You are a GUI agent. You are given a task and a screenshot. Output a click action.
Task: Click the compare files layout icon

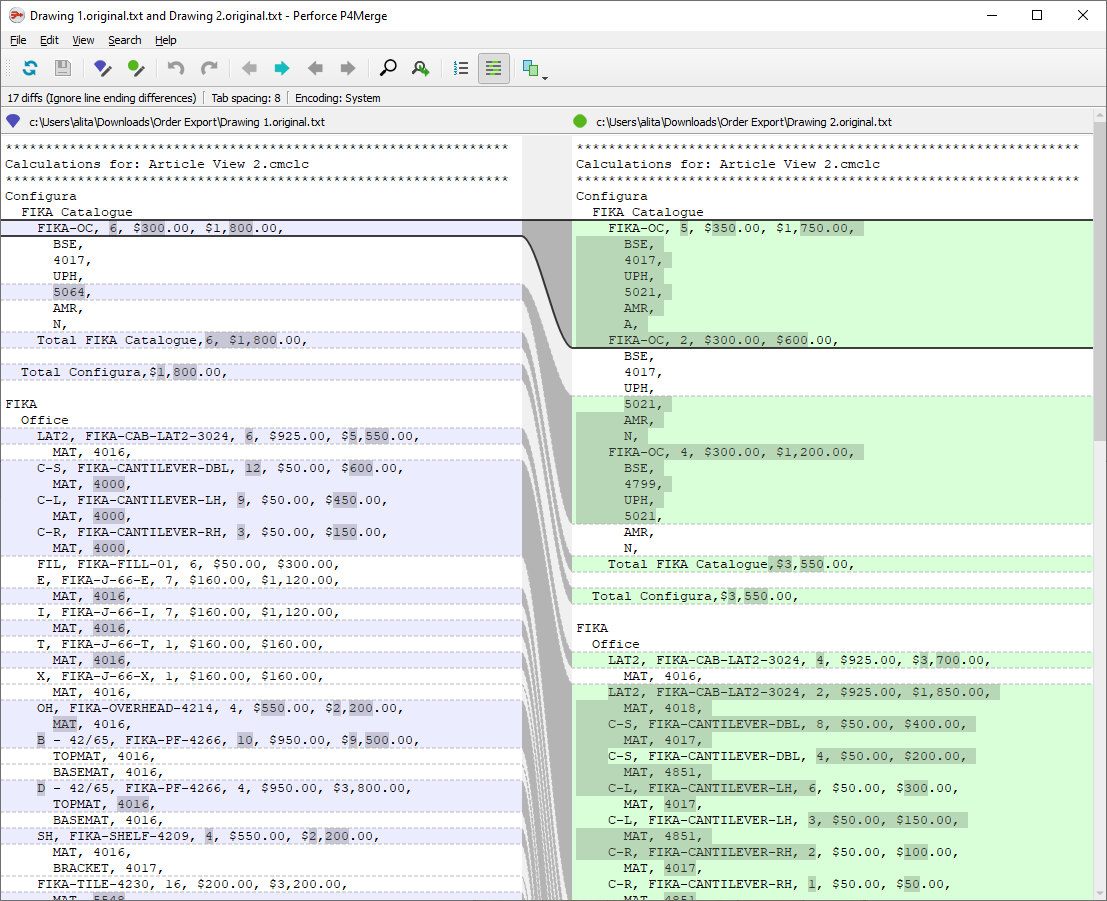pyautogui.click(x=530, y=68)
